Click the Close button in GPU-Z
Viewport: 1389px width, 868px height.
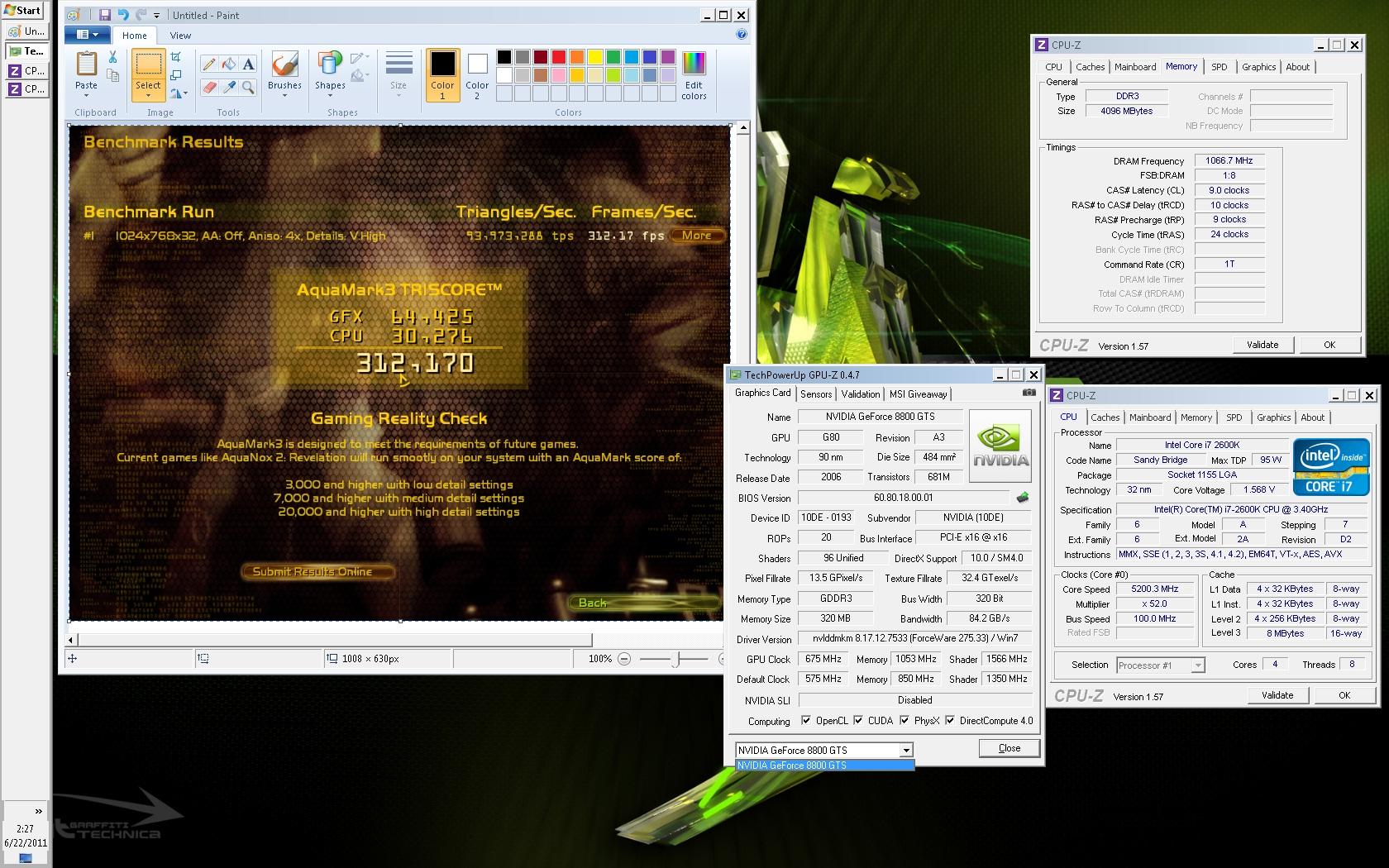[x=1010, y=748]
